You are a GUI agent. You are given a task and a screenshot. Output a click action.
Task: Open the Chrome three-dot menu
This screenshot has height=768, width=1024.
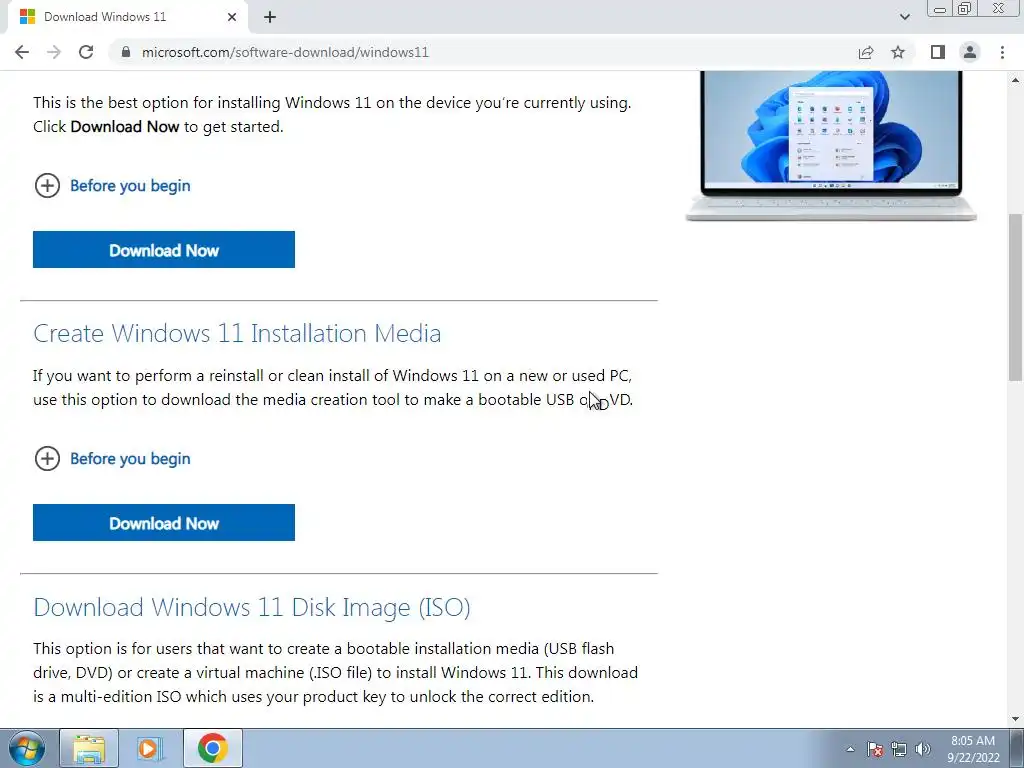click(x=1002, y=52)
